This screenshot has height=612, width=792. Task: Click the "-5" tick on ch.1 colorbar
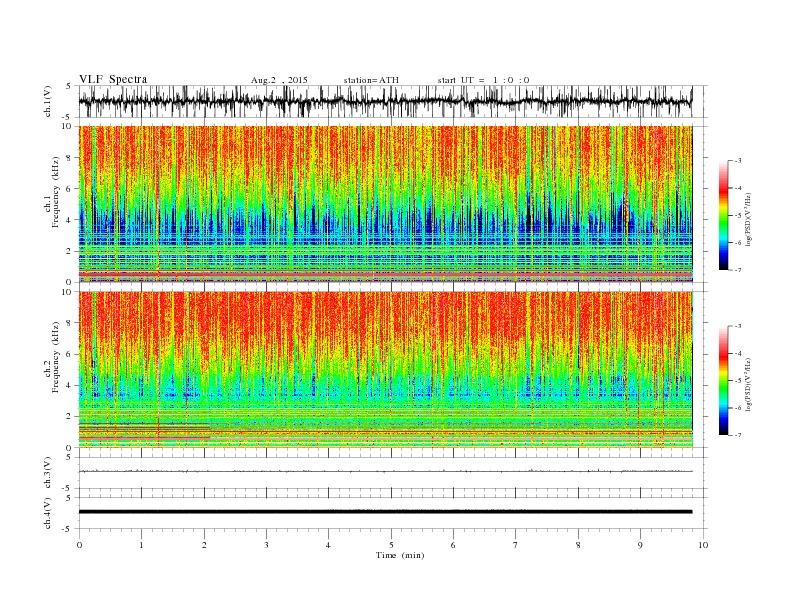[738, 216]
